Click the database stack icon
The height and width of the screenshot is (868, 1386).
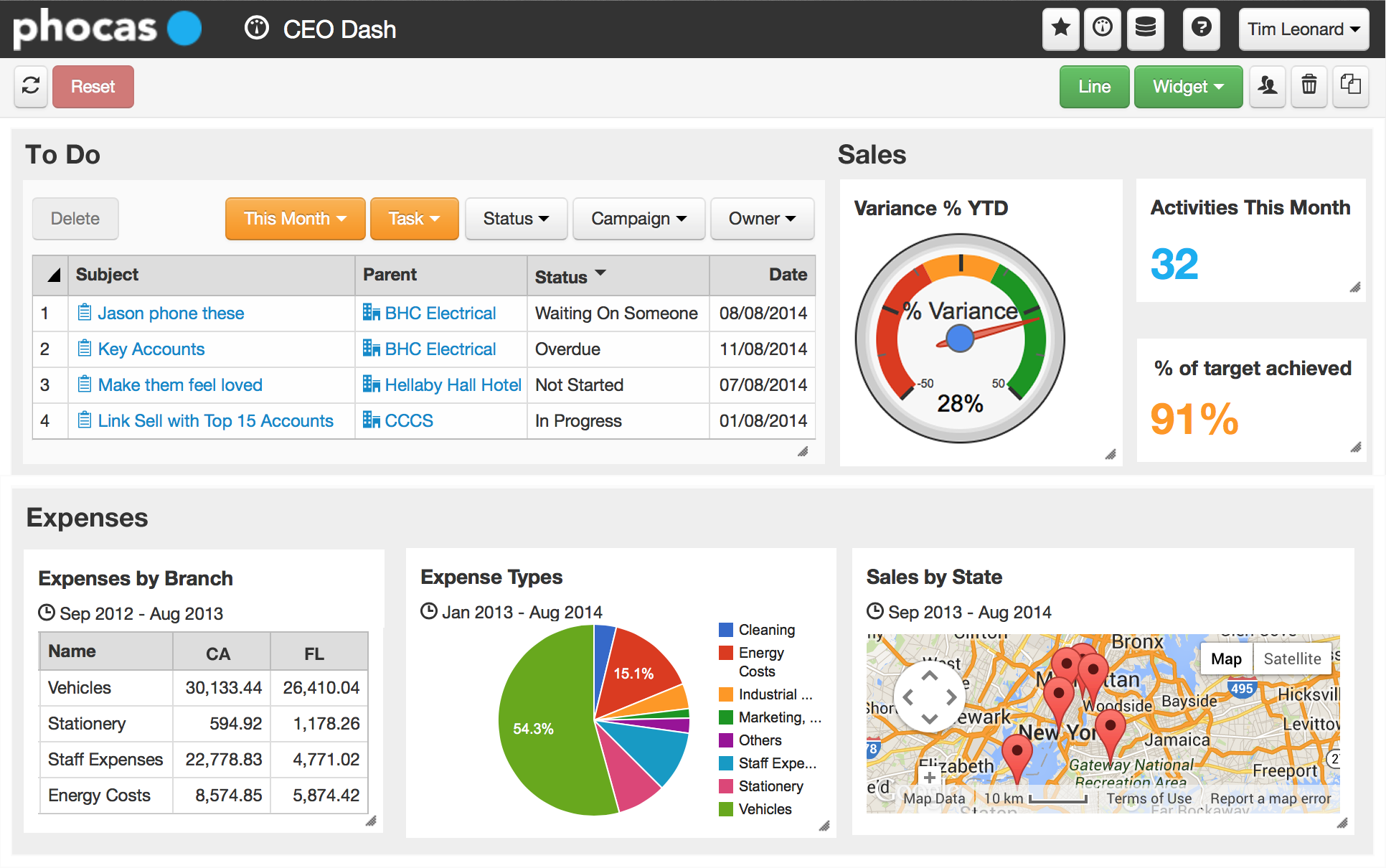click(x=1145, y=29)
